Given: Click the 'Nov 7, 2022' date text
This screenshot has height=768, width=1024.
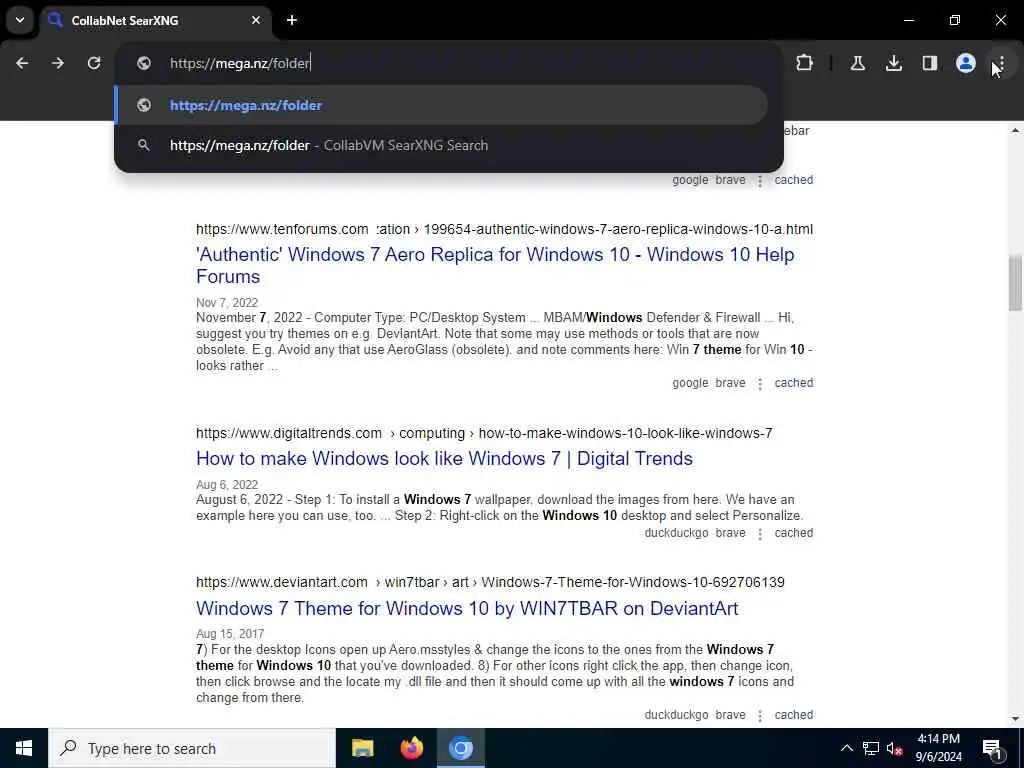Looking at the screenshot, I should pyautogui.click(x=227, y=302).
